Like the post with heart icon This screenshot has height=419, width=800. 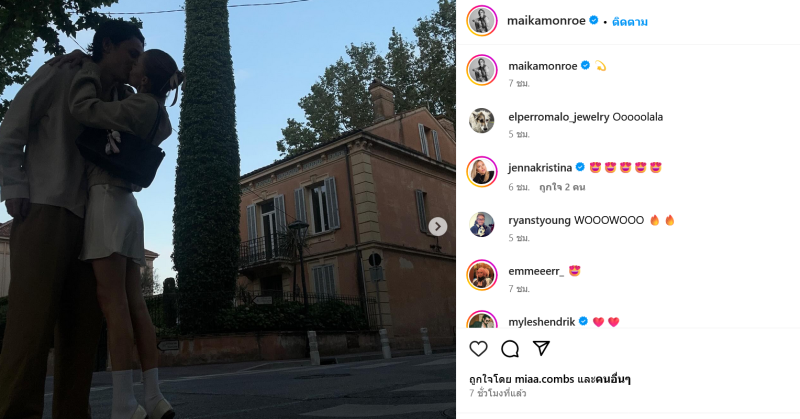pos(479,349)
